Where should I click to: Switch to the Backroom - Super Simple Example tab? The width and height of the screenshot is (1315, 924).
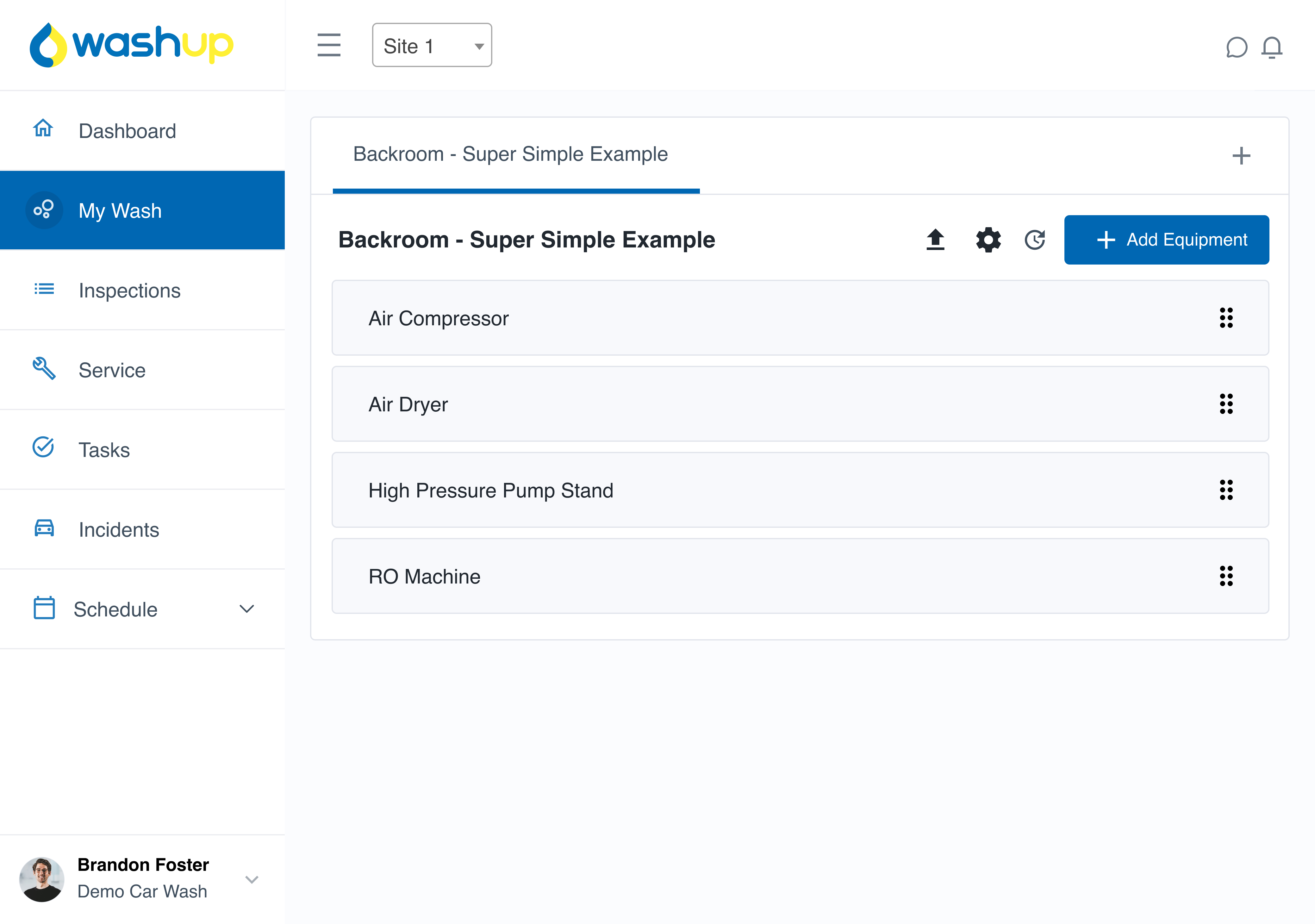pyautogui.click(x=510, y=154)
